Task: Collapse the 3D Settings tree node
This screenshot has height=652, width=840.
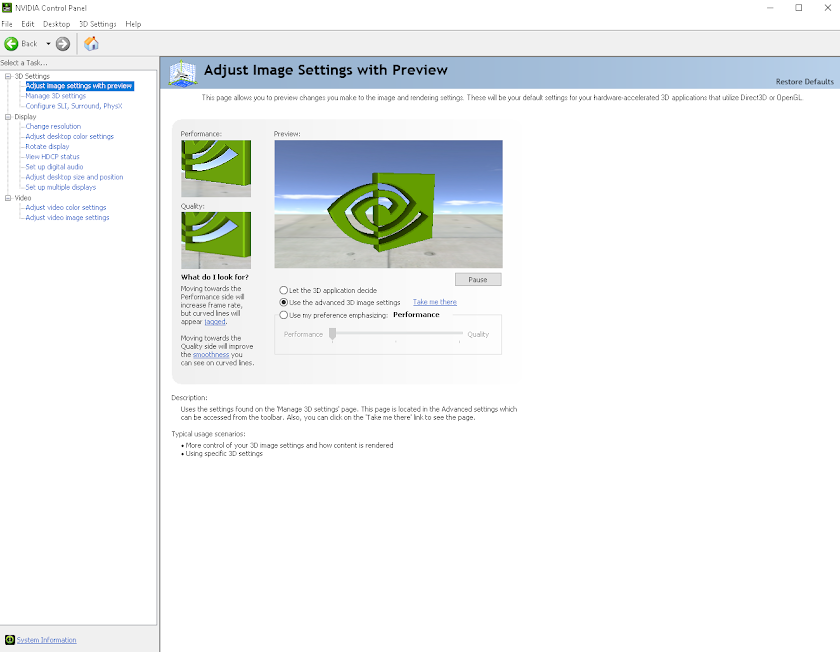Action: click(8, 76)
